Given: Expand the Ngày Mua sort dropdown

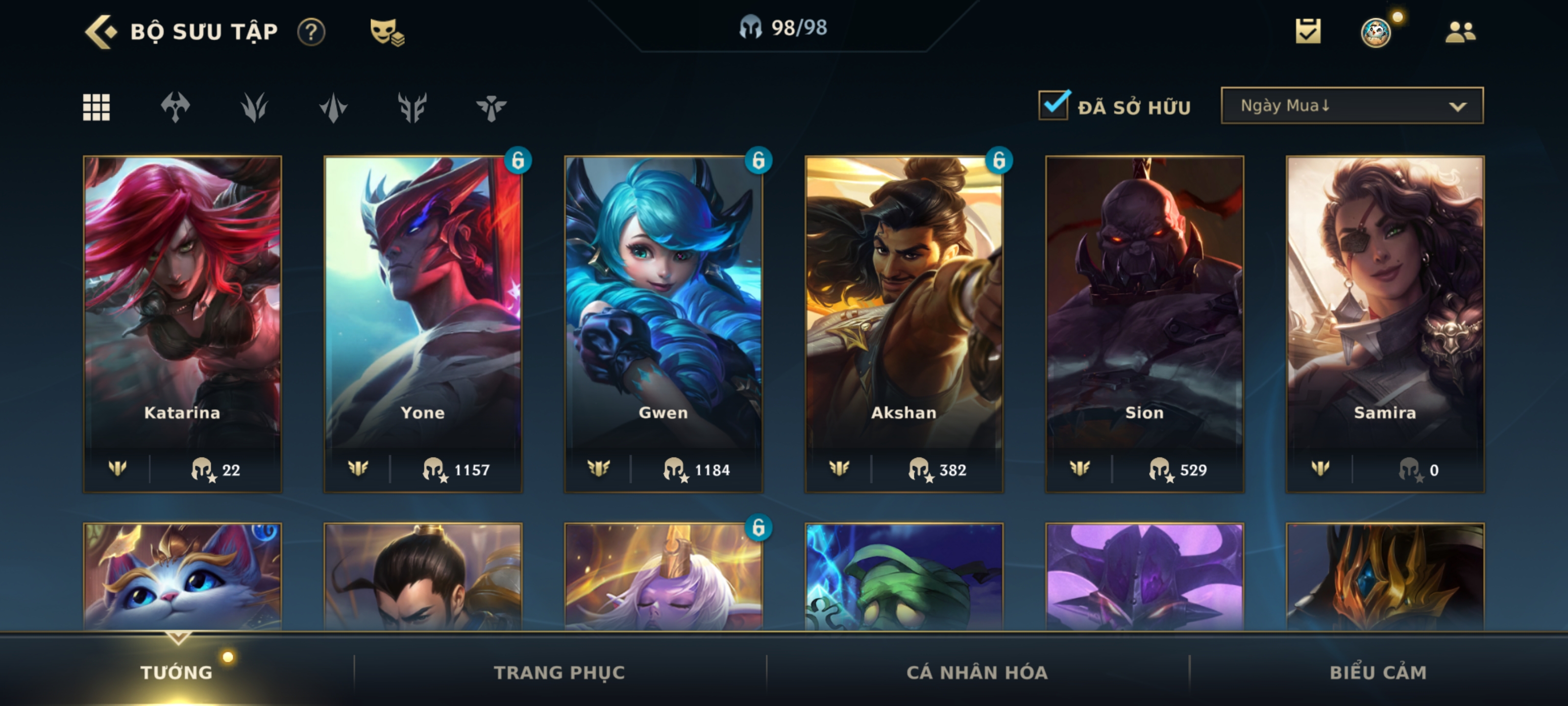Looking at the screenshot, I should pos(1352,105).
